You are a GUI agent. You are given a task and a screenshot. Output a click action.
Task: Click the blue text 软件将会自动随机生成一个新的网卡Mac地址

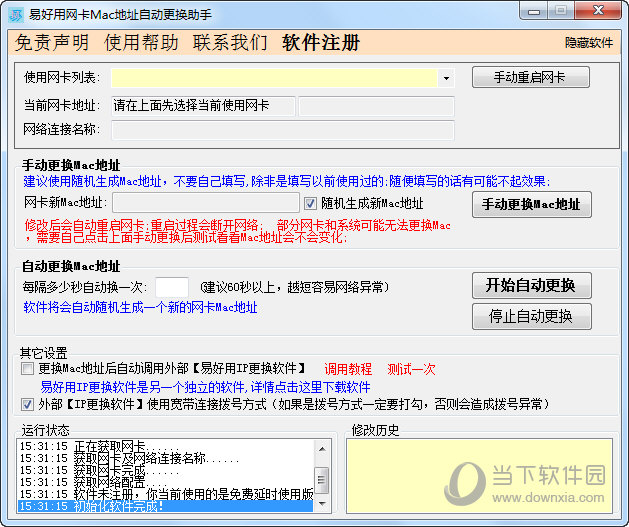click(x=140, y=308)
